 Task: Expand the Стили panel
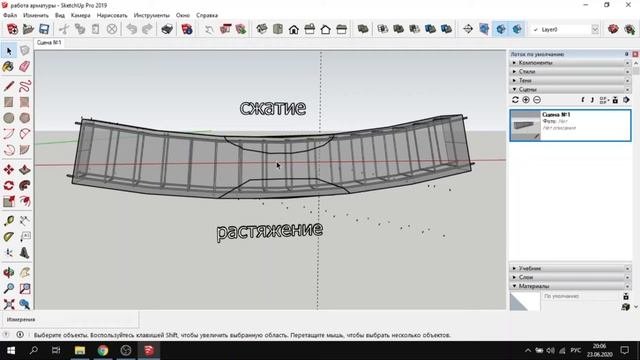tap(570, 72)
